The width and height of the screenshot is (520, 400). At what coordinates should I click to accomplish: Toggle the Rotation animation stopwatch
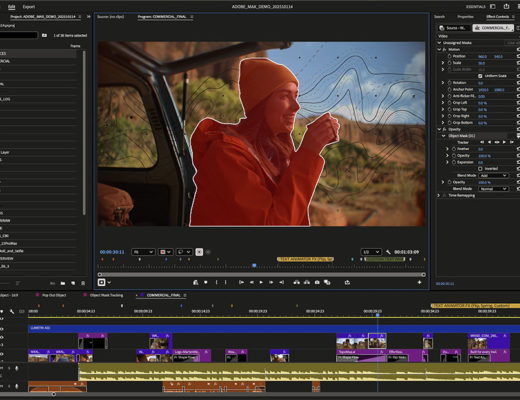point(450,83)
